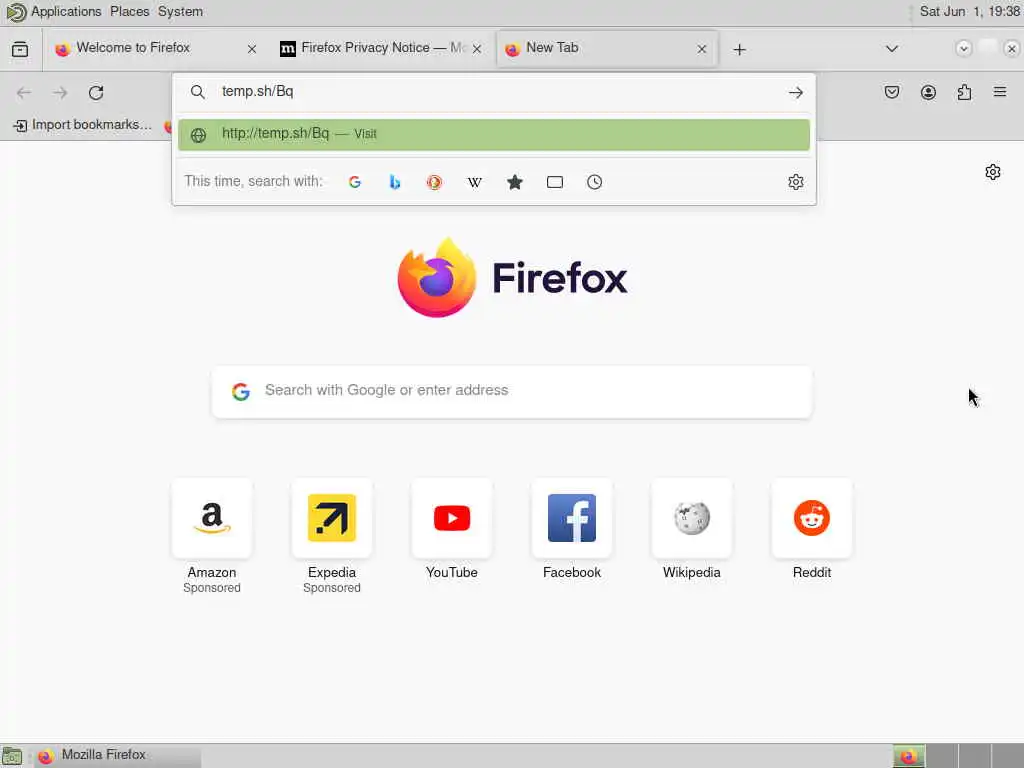The height and width of the screenshot is (768, 1024).
Task: Personalize New Tab with page gear
Action: coord(993,172)
